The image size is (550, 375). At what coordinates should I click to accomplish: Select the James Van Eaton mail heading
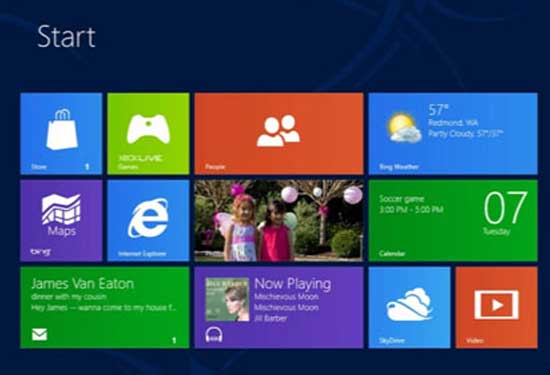pyautogui.click(x=82, y=283)
